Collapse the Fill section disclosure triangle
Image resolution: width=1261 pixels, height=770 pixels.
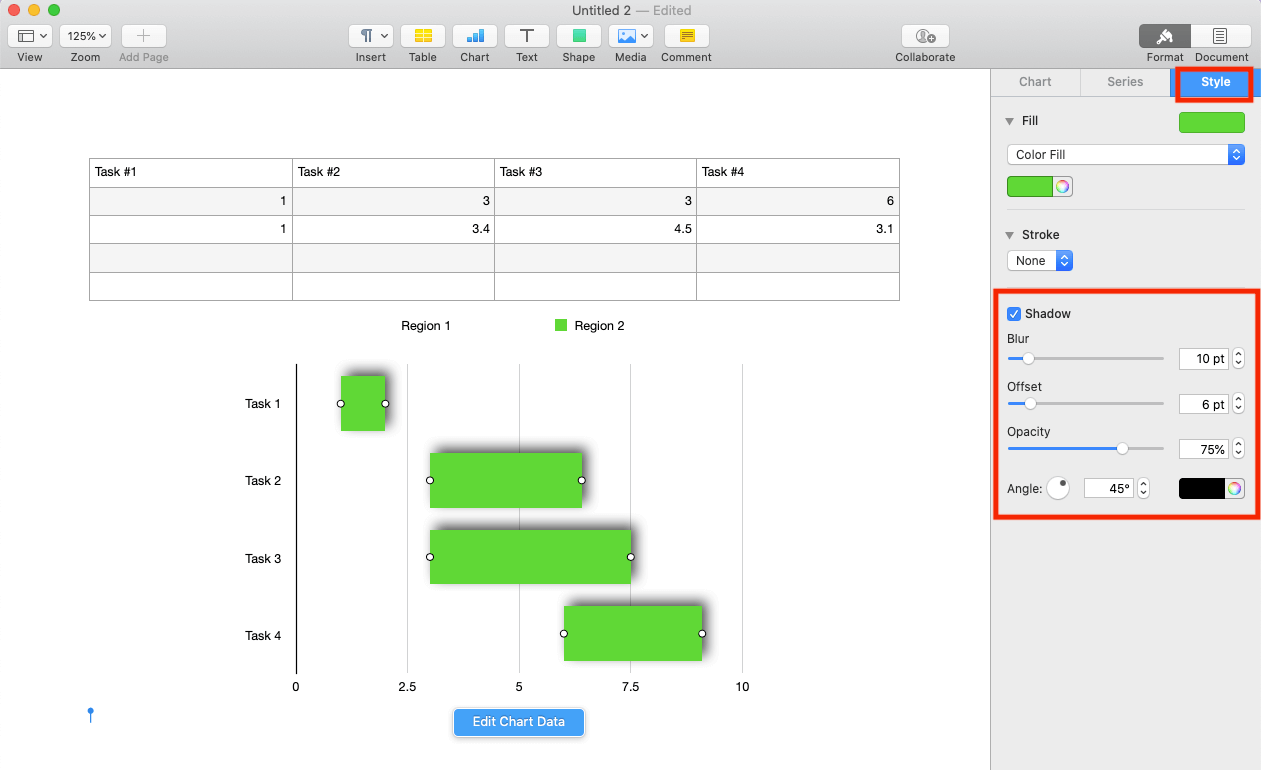1009,121
